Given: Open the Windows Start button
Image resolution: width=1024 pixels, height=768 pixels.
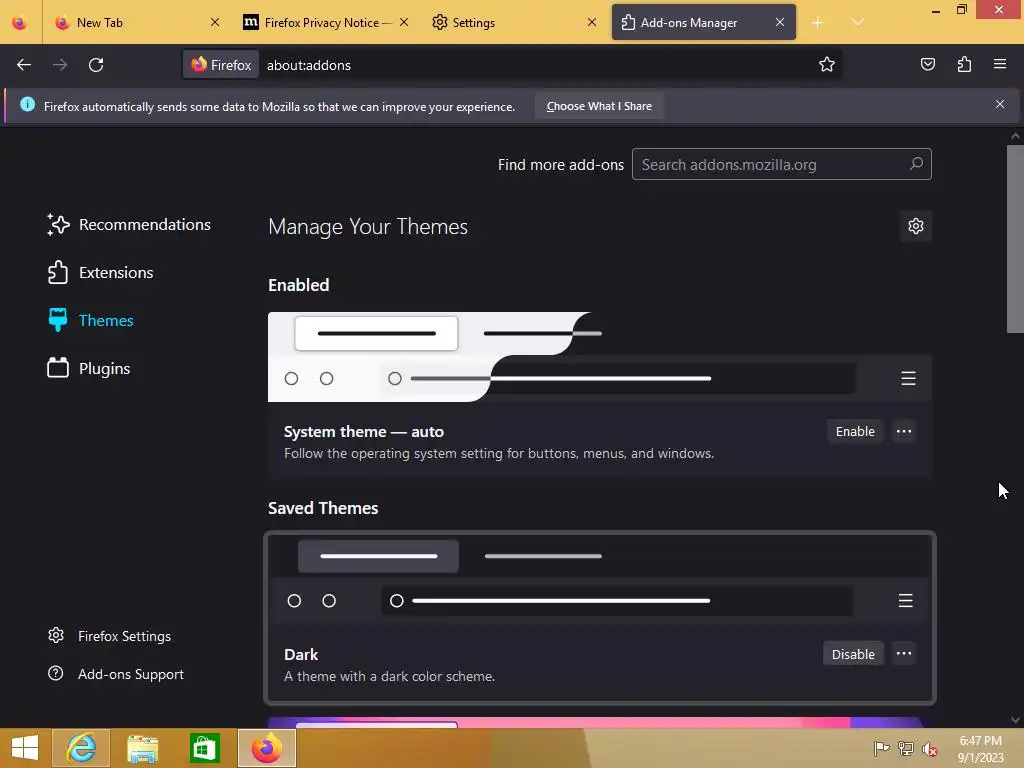Looking at the screenshot, I should pyautogui.click(x=25, y=748).
